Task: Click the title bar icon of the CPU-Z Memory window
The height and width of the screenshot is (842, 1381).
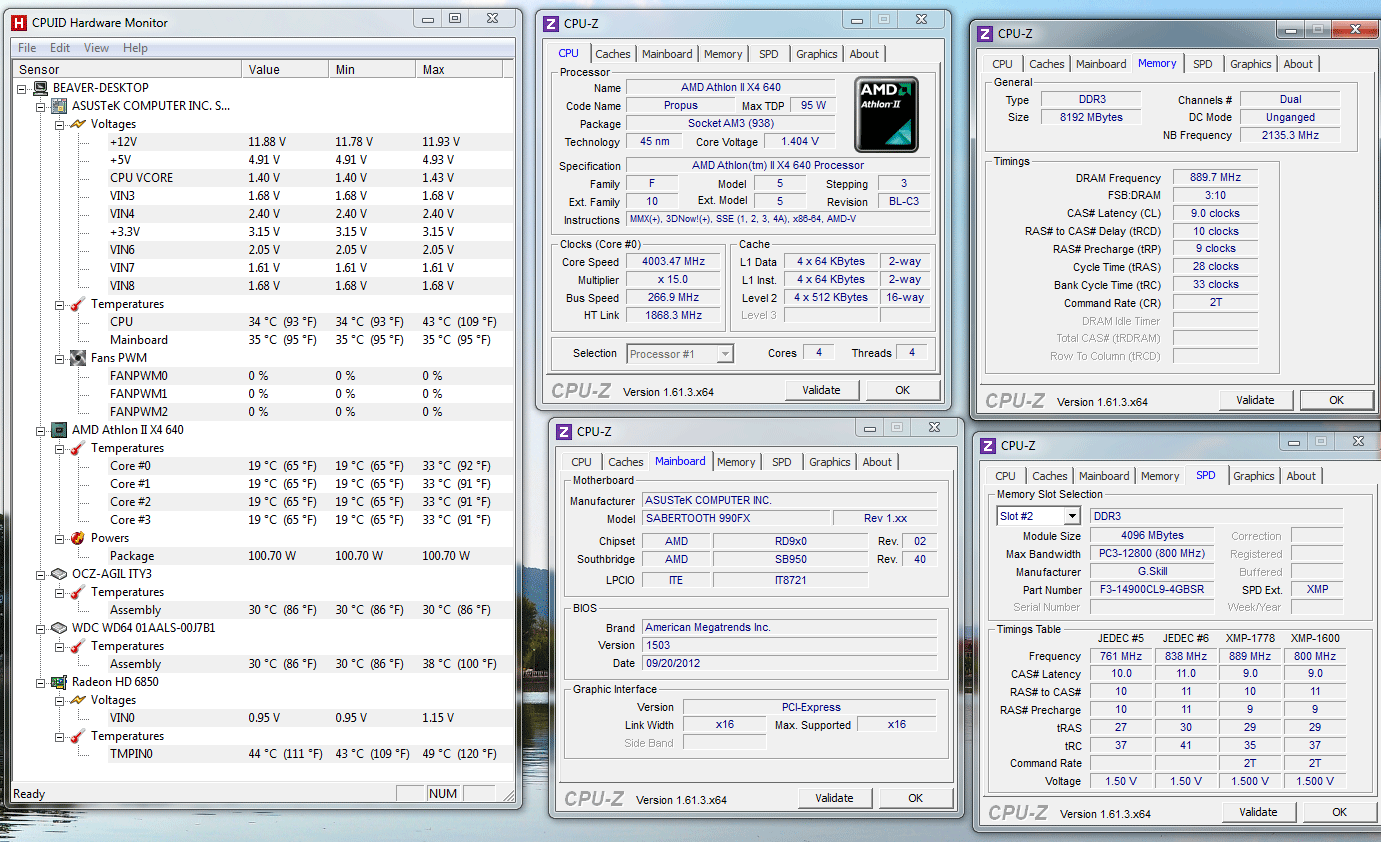Action: coord(984,33)
